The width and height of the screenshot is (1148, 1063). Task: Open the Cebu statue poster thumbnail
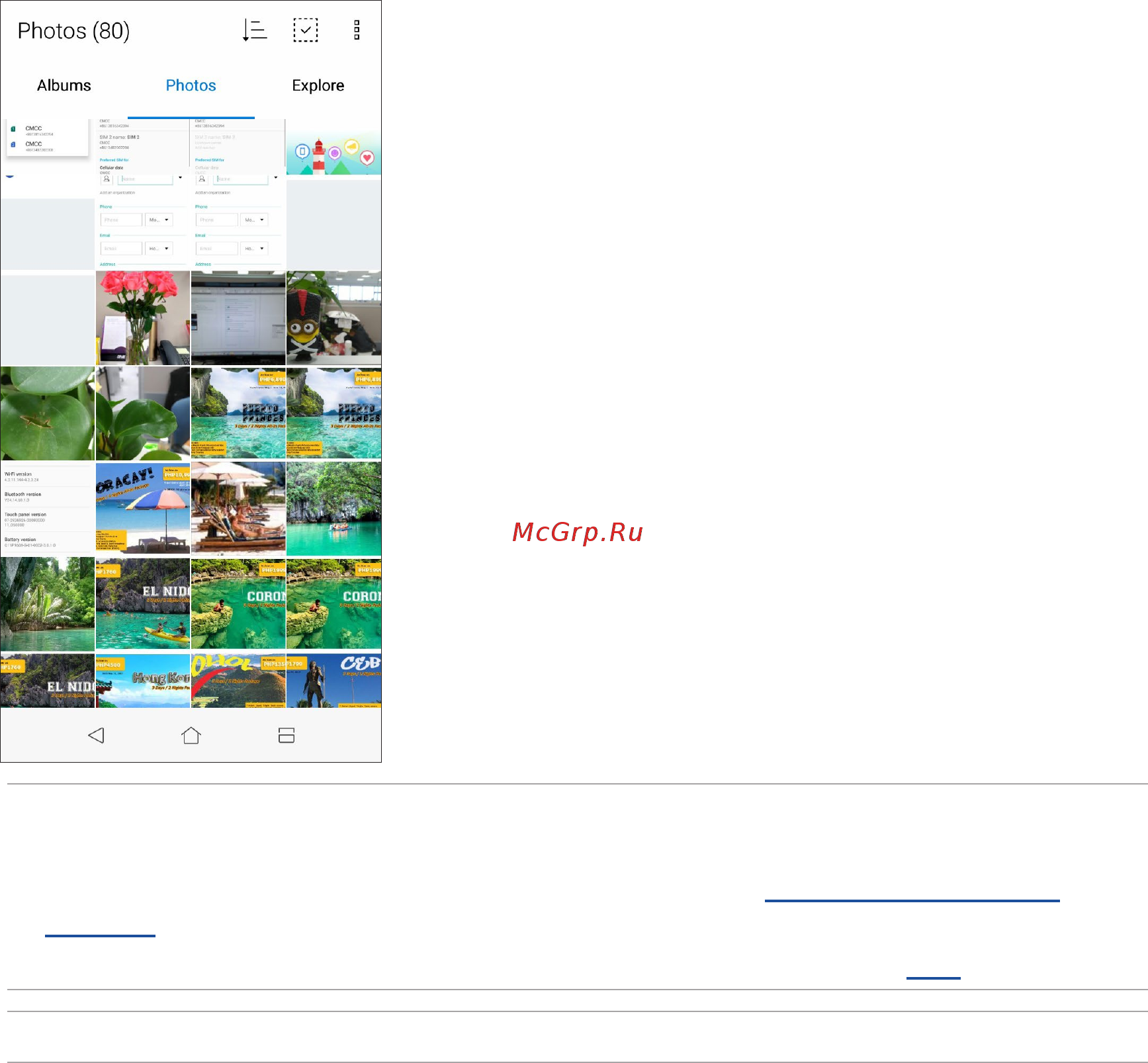coord(333,681)
